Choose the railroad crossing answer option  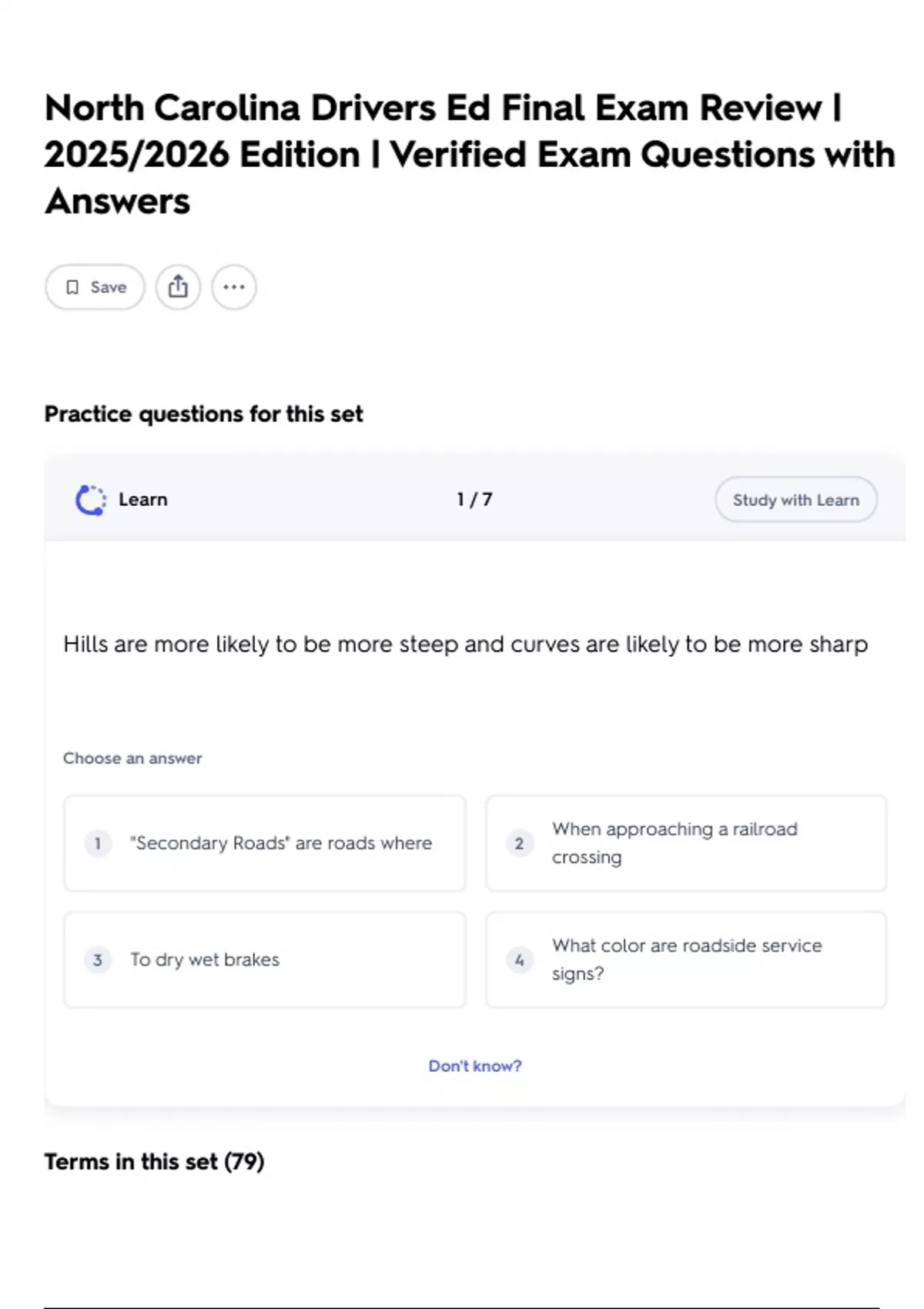click(x=685, y=843)
